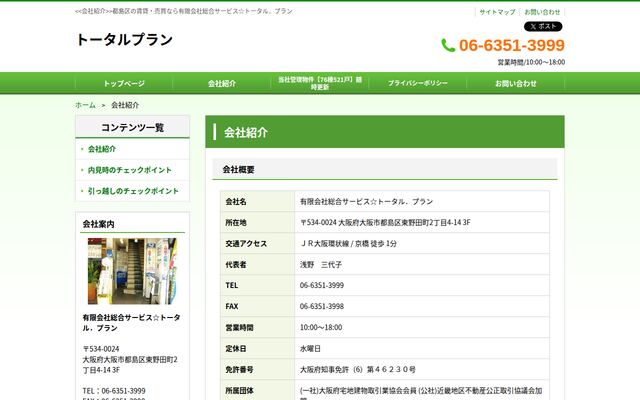Select 会社紹介 in the sidebar contents list
Image resolution: width=640 pixels, height=400 pixels.
click(102, 149)
